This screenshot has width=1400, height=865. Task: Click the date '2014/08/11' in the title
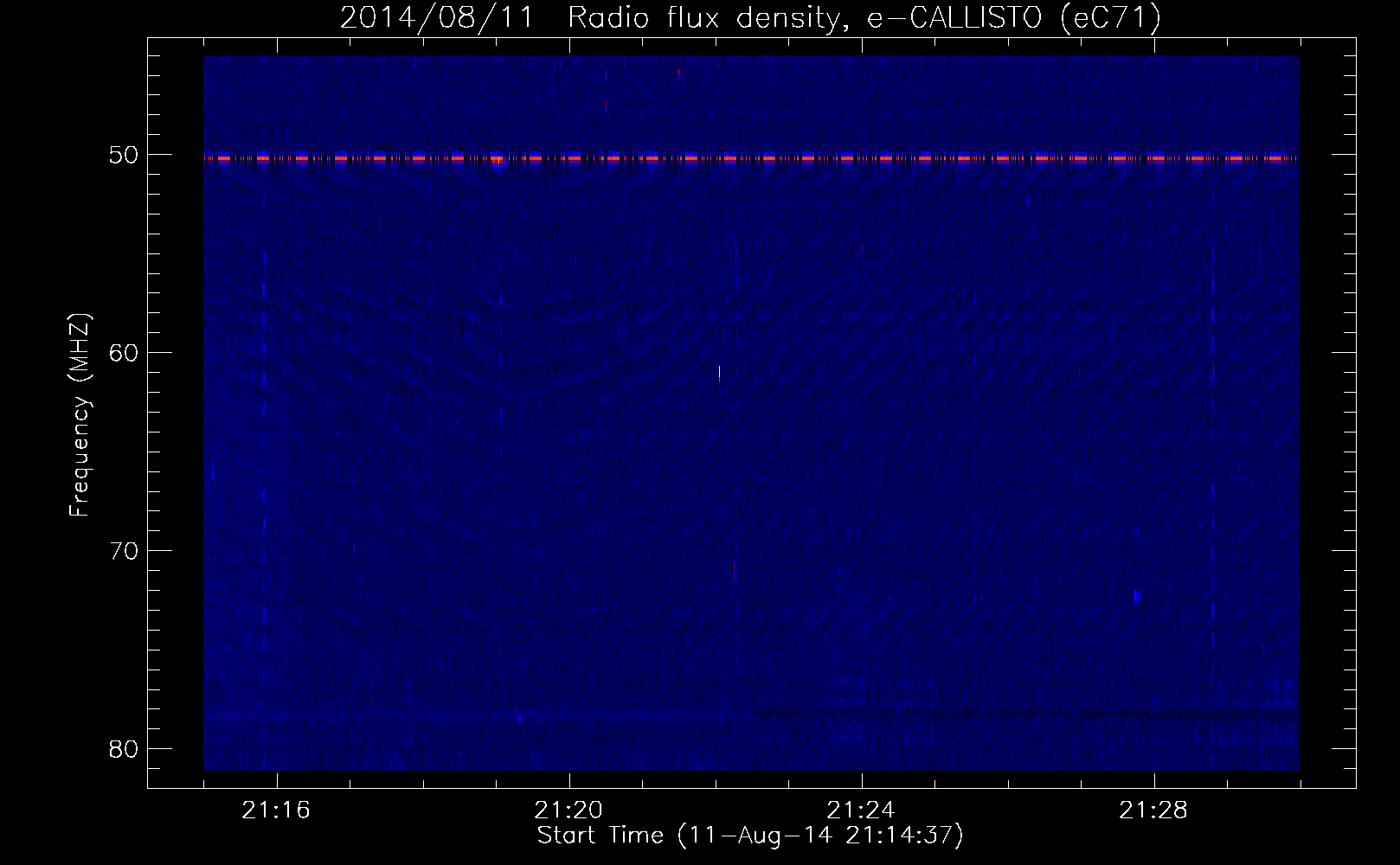[437, 17]
